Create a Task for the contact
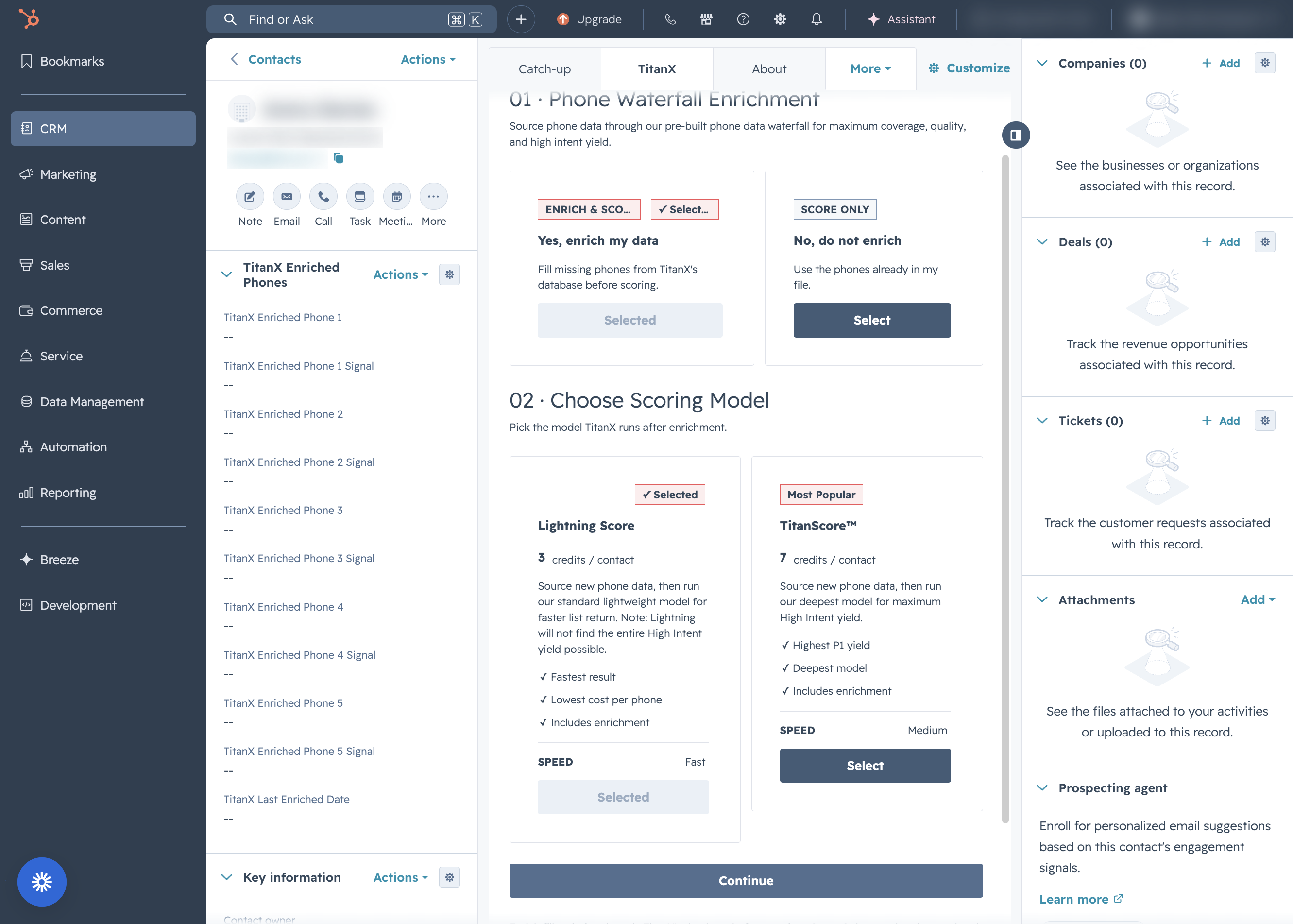This screenshot has width=1293, height=924. click(x=360, y=197)
